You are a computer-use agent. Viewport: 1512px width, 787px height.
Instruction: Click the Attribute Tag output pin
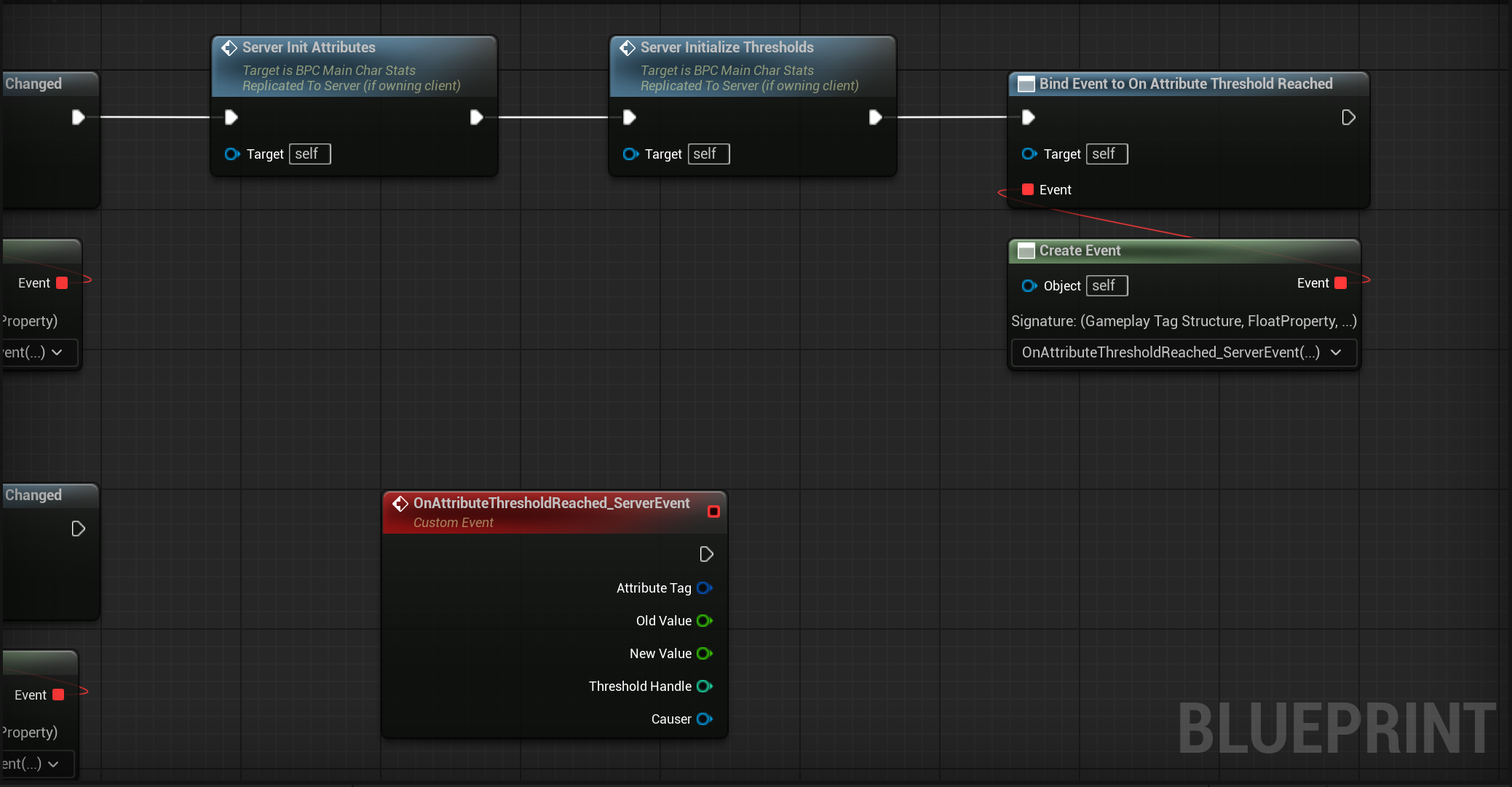point(703,588)
